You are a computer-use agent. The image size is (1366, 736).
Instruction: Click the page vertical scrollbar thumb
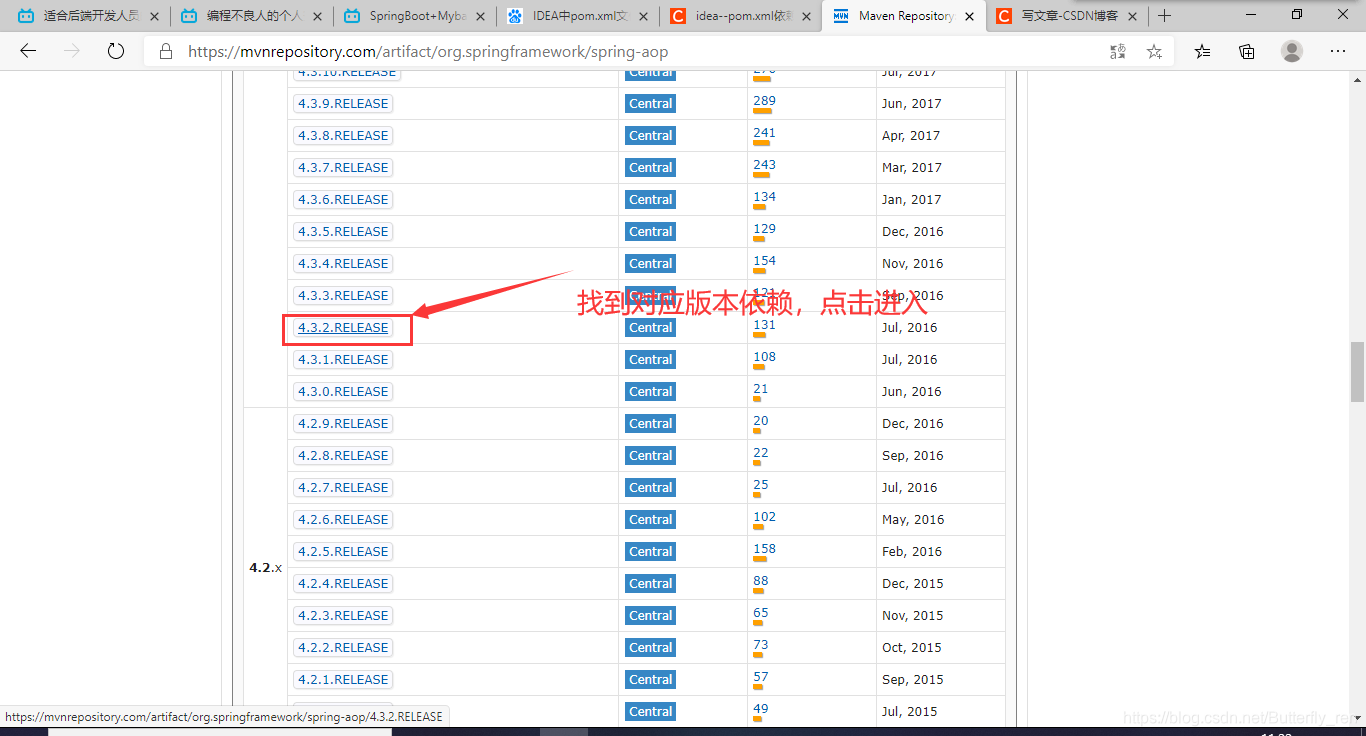coord(1357,371)
